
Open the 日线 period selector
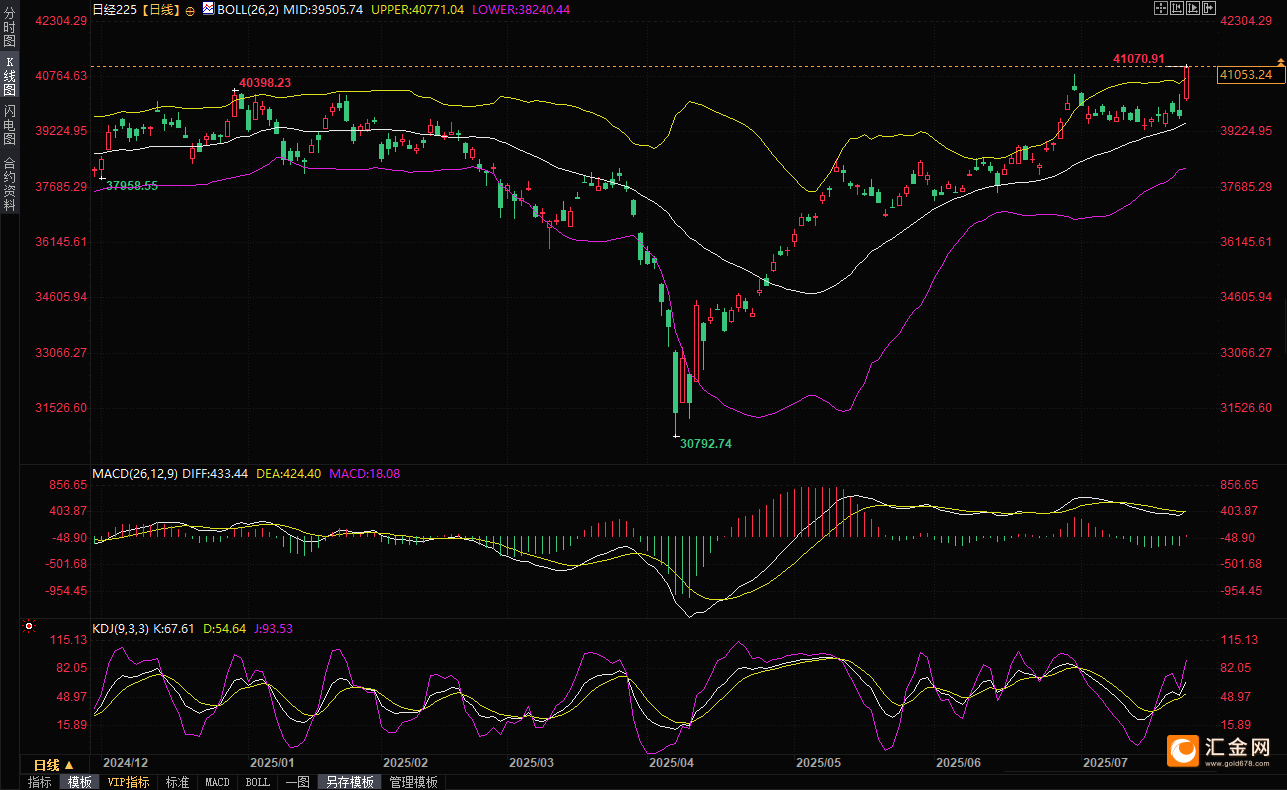pos(54,765)
